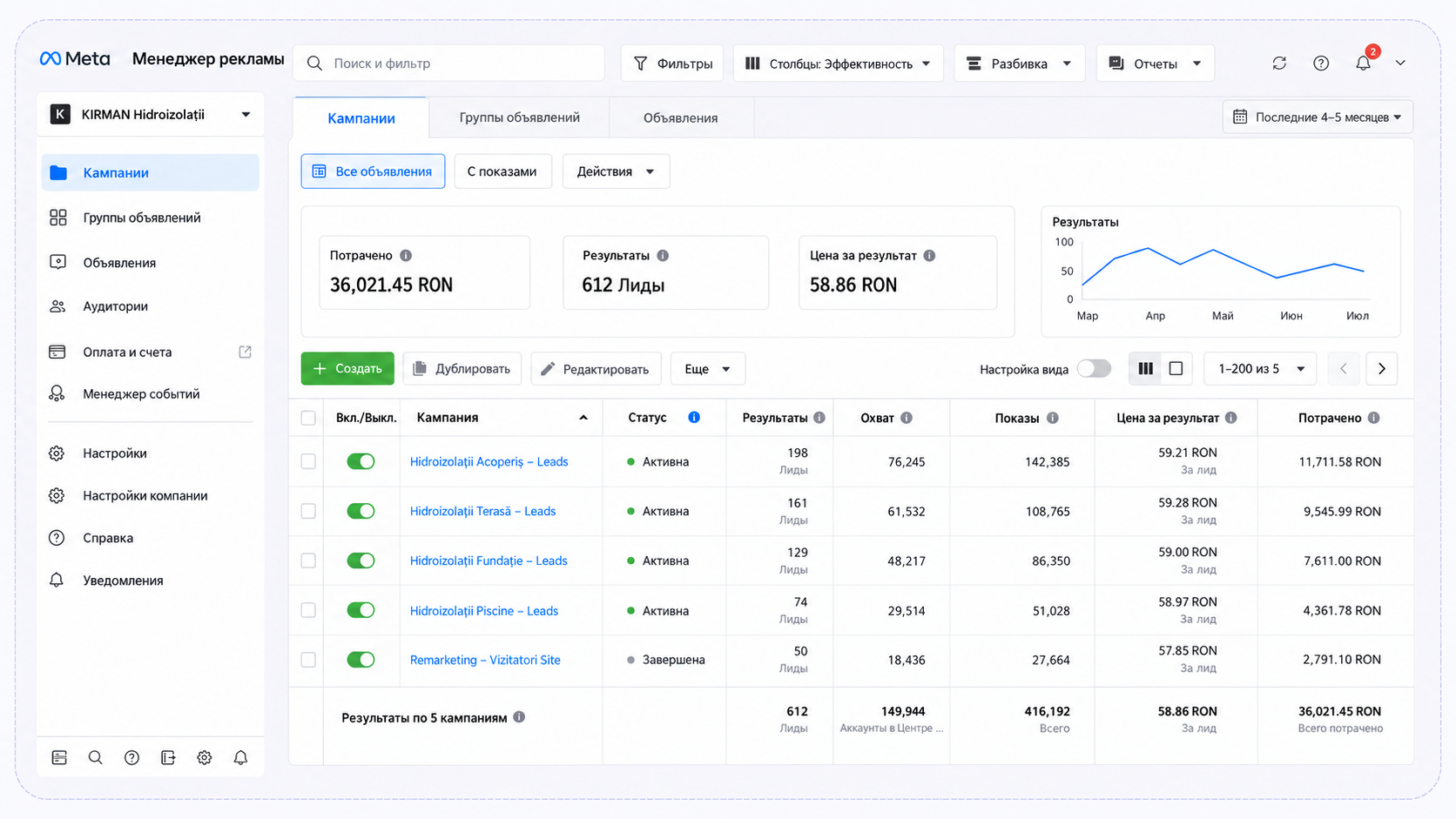Click blue info icon in Статус column header
The height and width of the screenshot is (819, 1456).
coord(694,417)
